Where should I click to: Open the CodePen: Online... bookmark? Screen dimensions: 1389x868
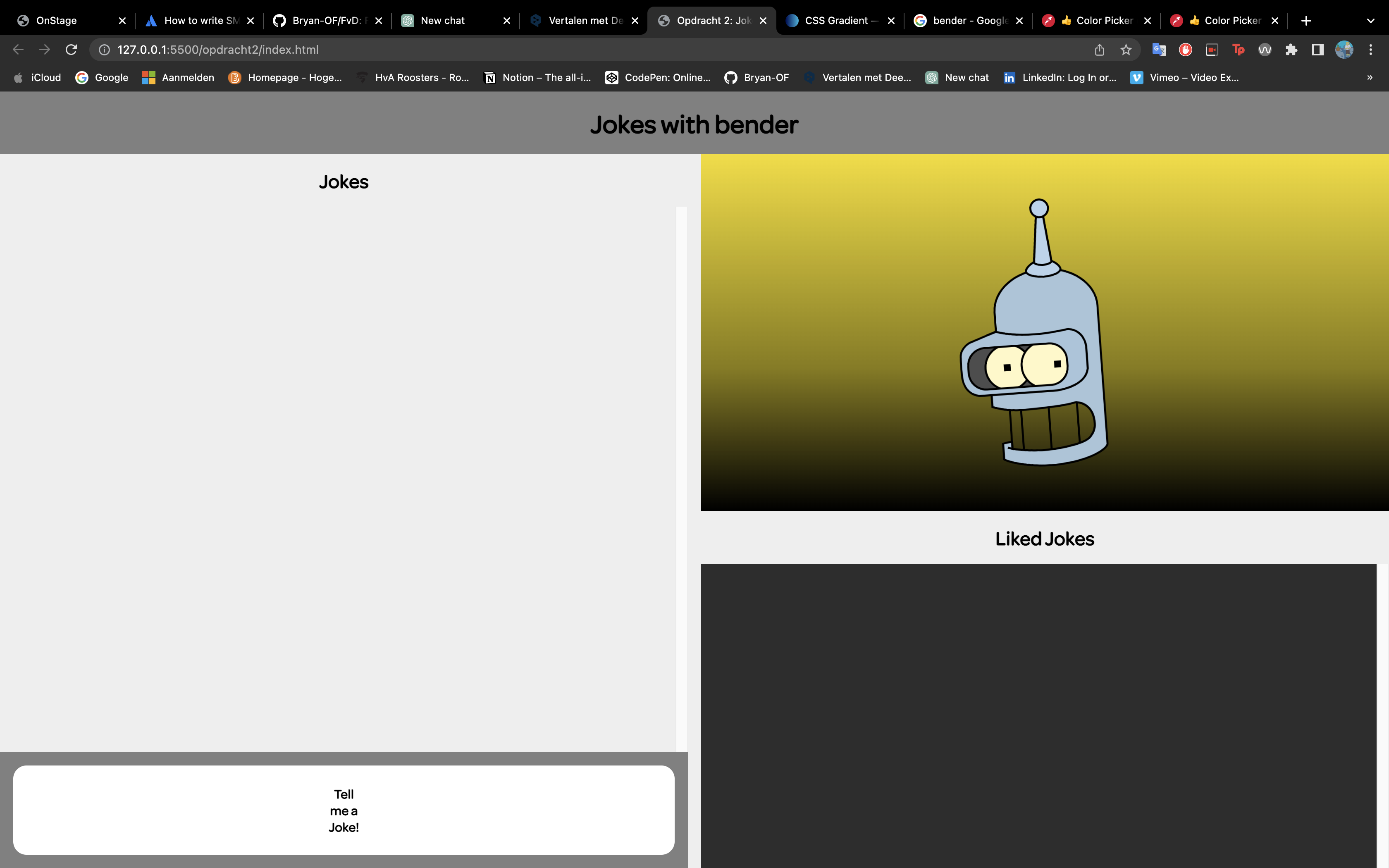658,78
